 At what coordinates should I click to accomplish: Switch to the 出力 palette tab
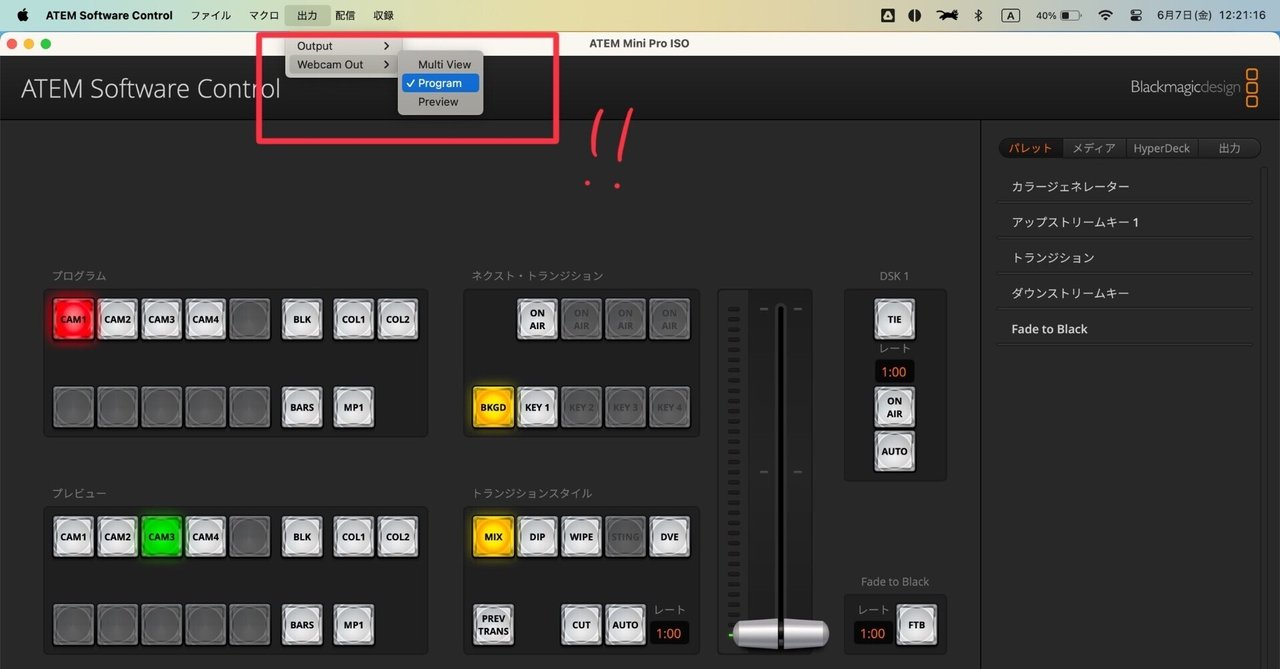[x=1230, y=148]
